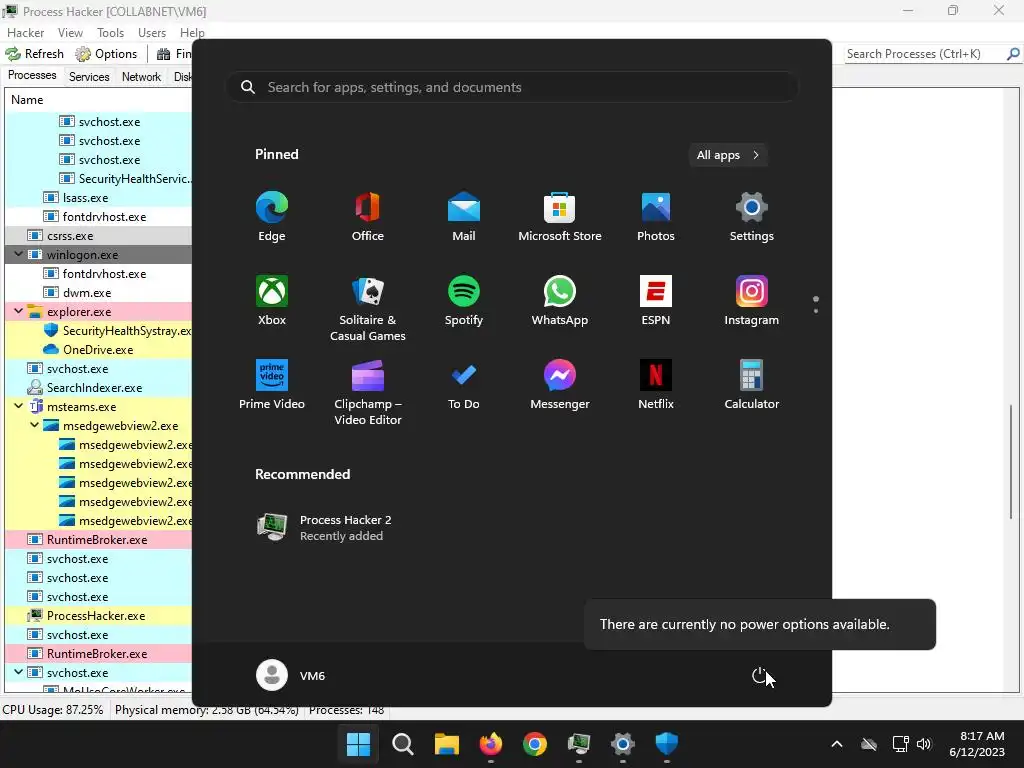Focus the Search Processes field
The image size is (1024, 768).
coord(925,54)
